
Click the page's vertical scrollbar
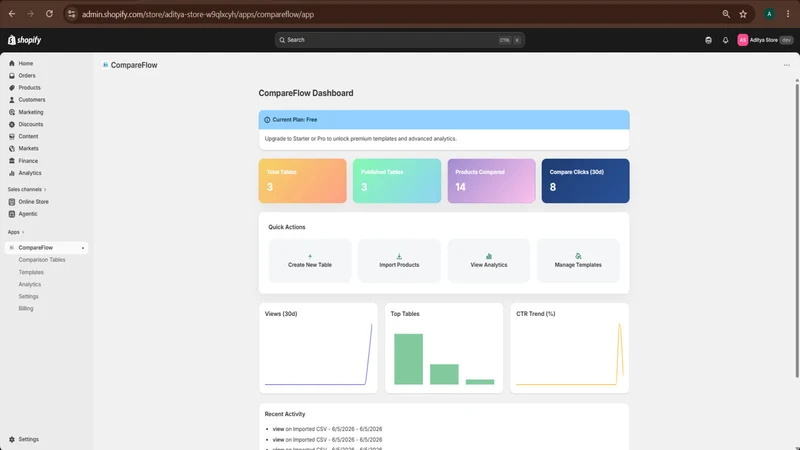tap(796, 230)
